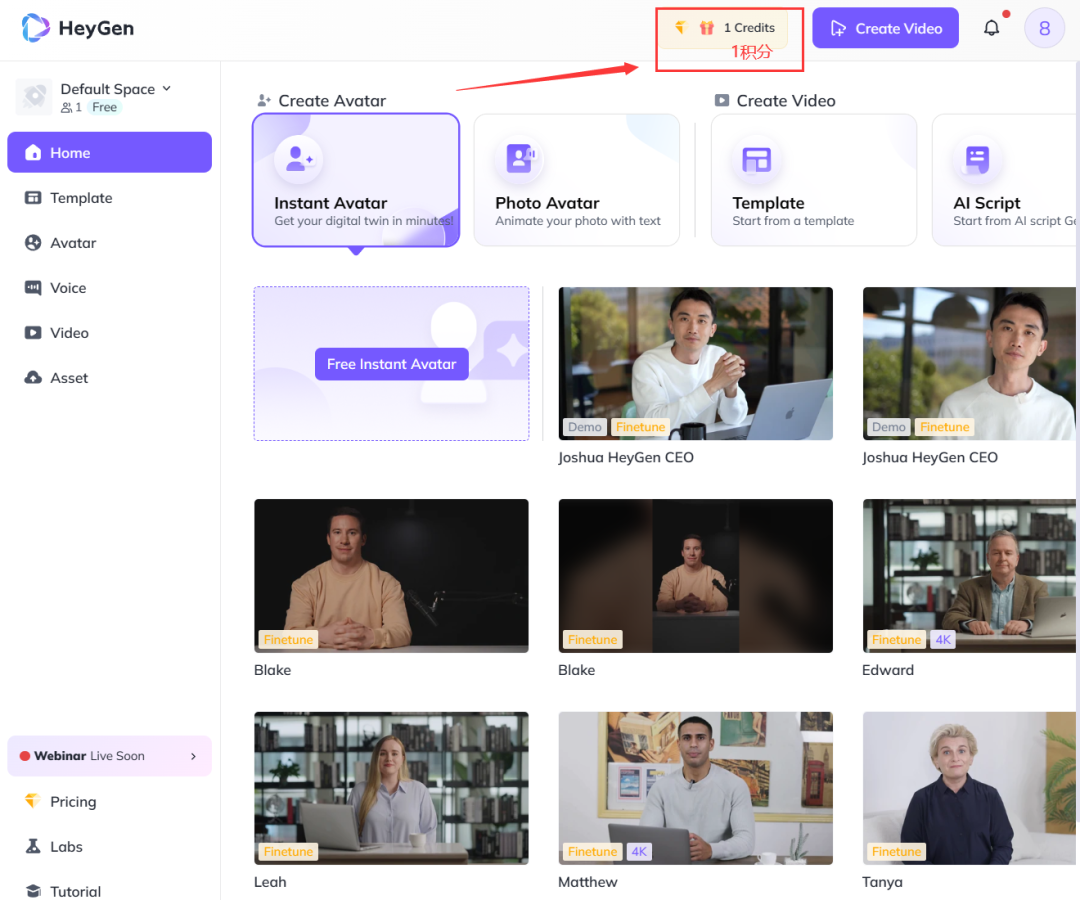Click the Tutorial graduation cap icon
Screen dimensions: 1080x900
point(32,891)
